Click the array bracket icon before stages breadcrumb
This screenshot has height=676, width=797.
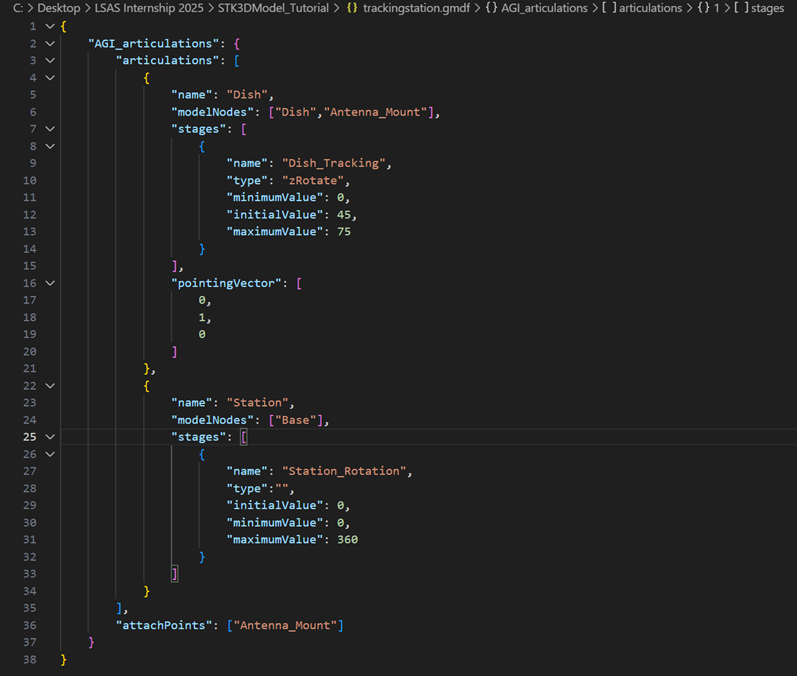[x=742, y=8]
